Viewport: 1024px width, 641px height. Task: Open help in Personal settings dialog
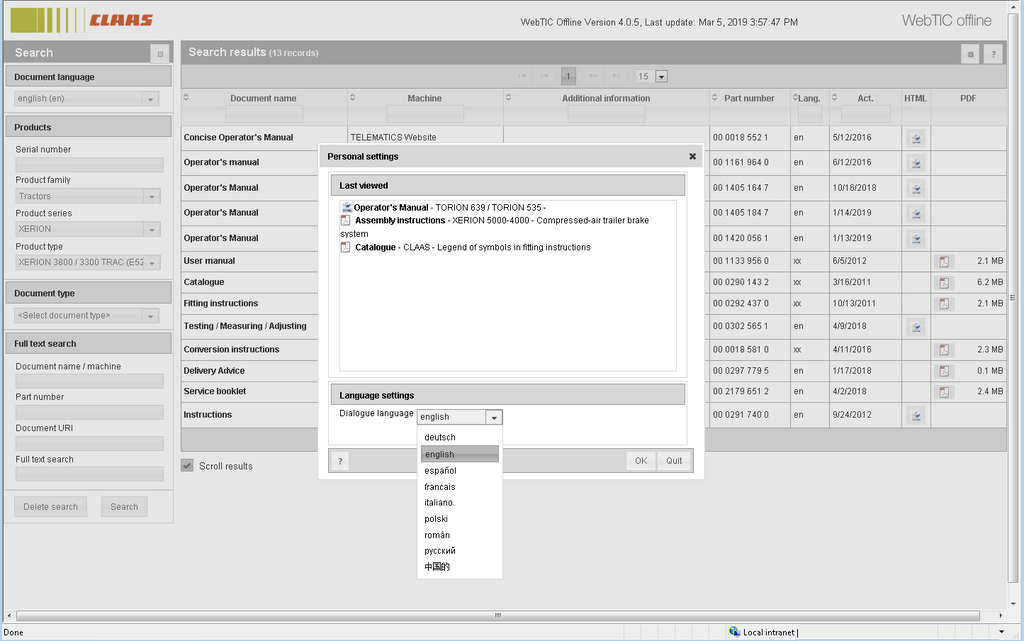coord(340,461)
